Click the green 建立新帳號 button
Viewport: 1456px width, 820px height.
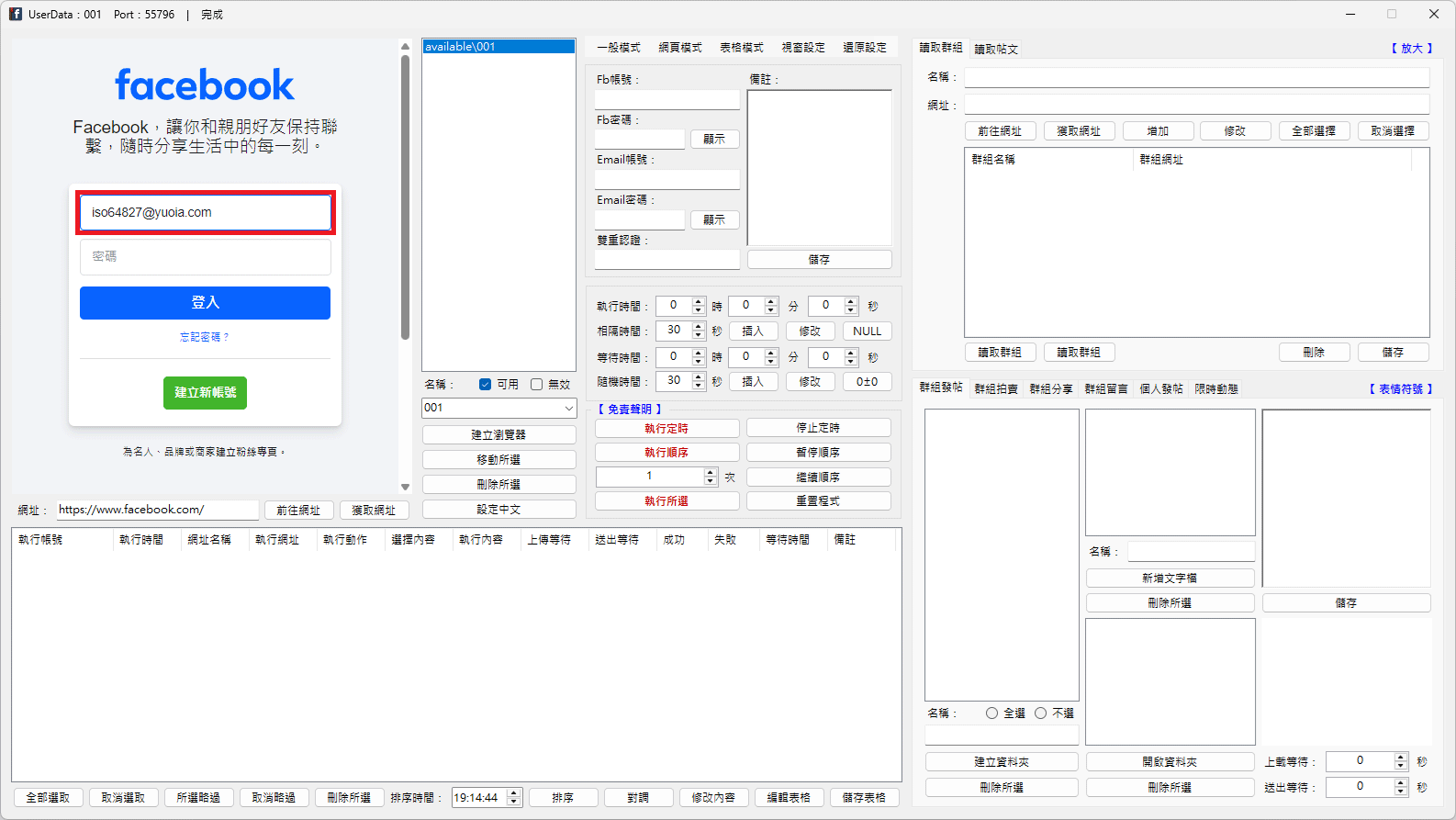[205, 393]
